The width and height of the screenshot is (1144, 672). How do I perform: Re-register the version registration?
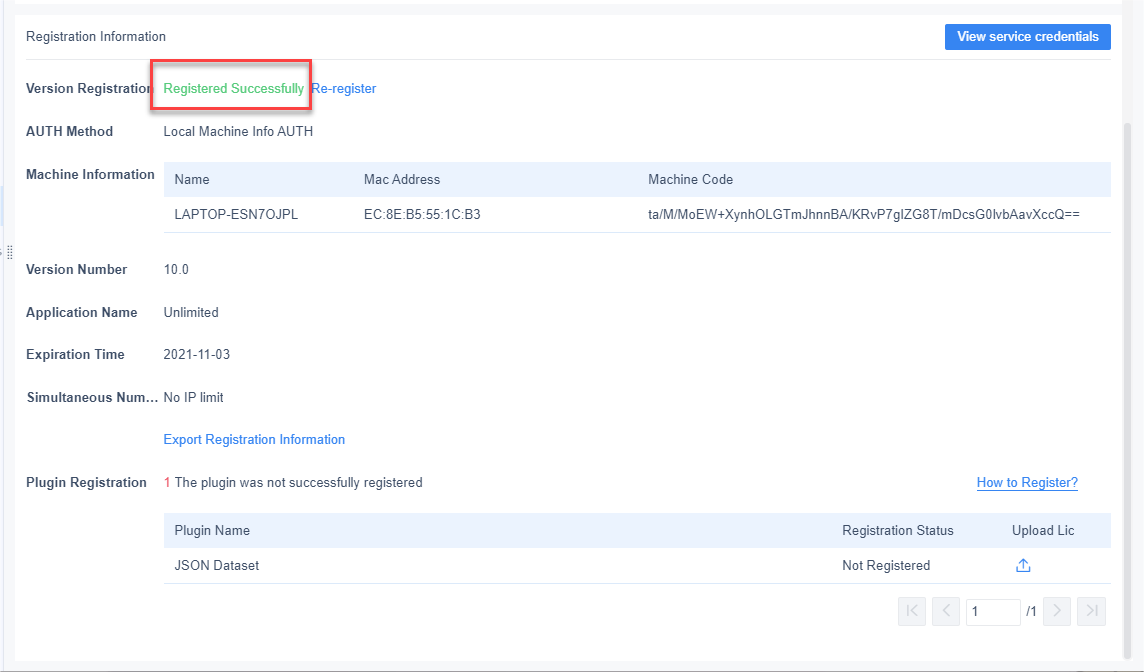344,88
